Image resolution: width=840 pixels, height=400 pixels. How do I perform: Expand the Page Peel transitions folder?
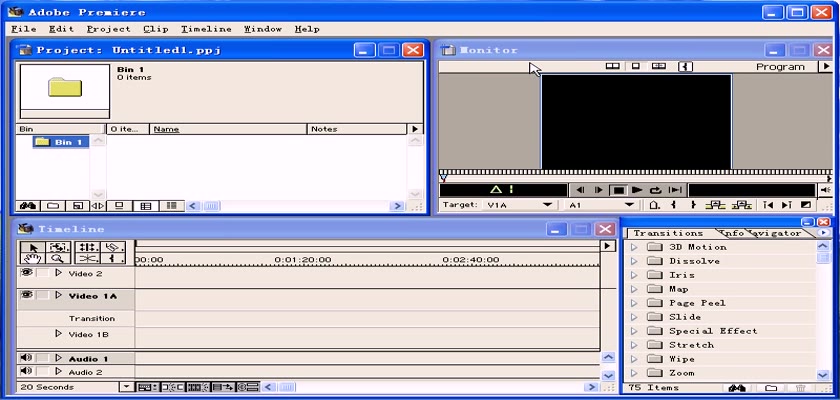point(635,303)
